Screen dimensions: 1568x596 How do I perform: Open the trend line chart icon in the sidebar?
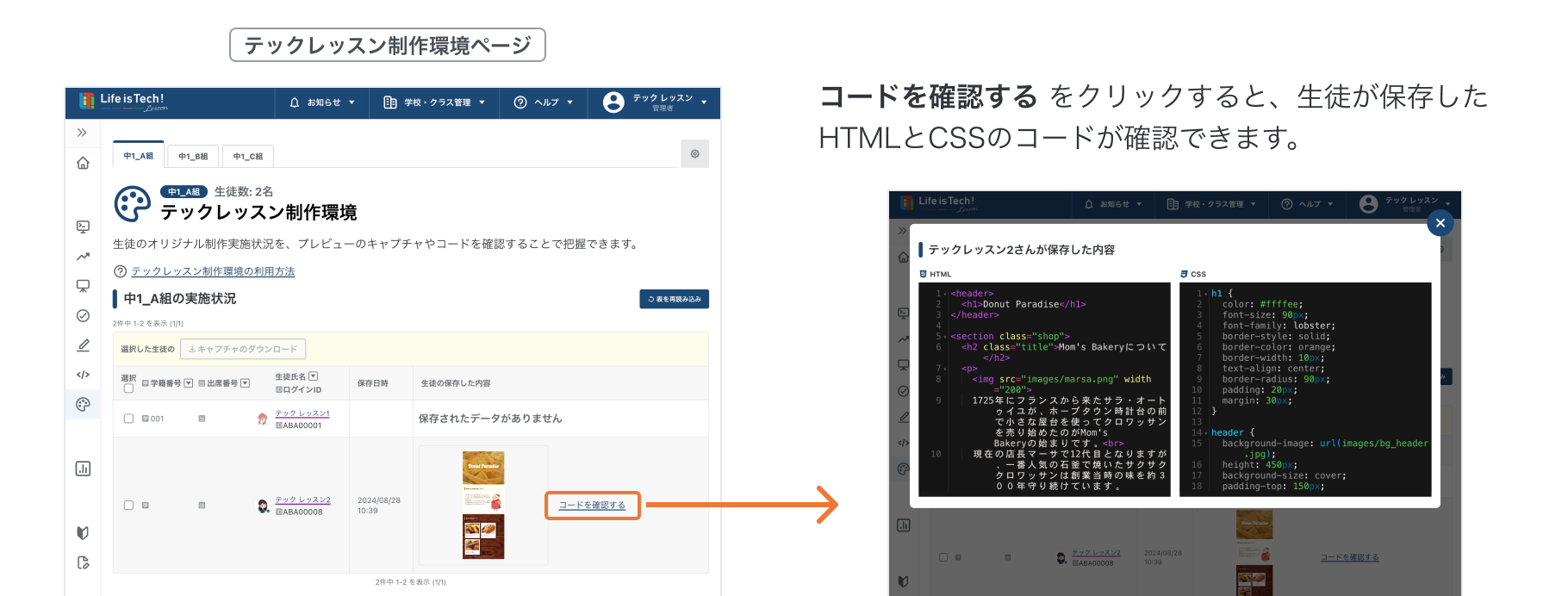(x=83, y=256)
